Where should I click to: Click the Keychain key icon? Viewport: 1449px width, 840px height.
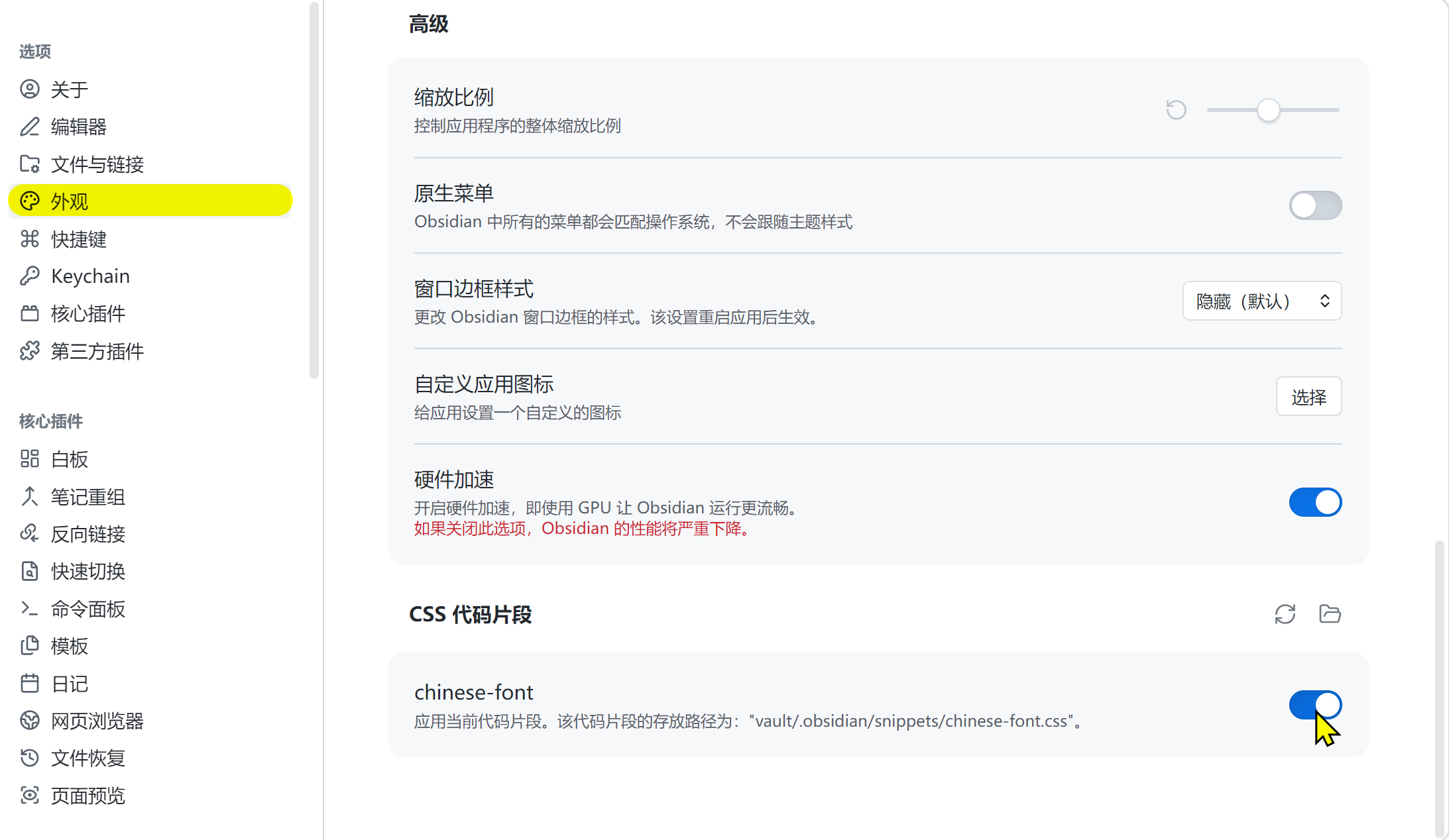coord(30,276)
